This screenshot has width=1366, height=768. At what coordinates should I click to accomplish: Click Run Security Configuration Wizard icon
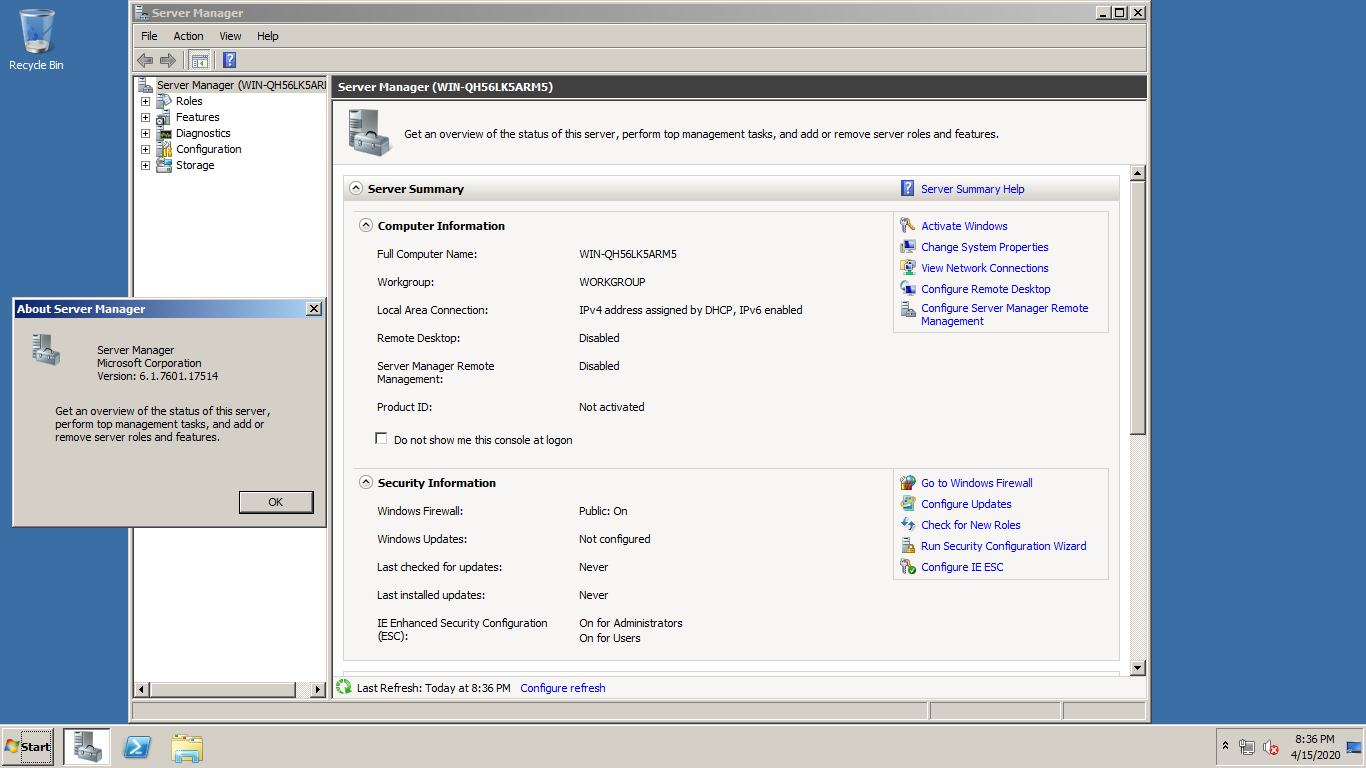[x=908, y=546]
